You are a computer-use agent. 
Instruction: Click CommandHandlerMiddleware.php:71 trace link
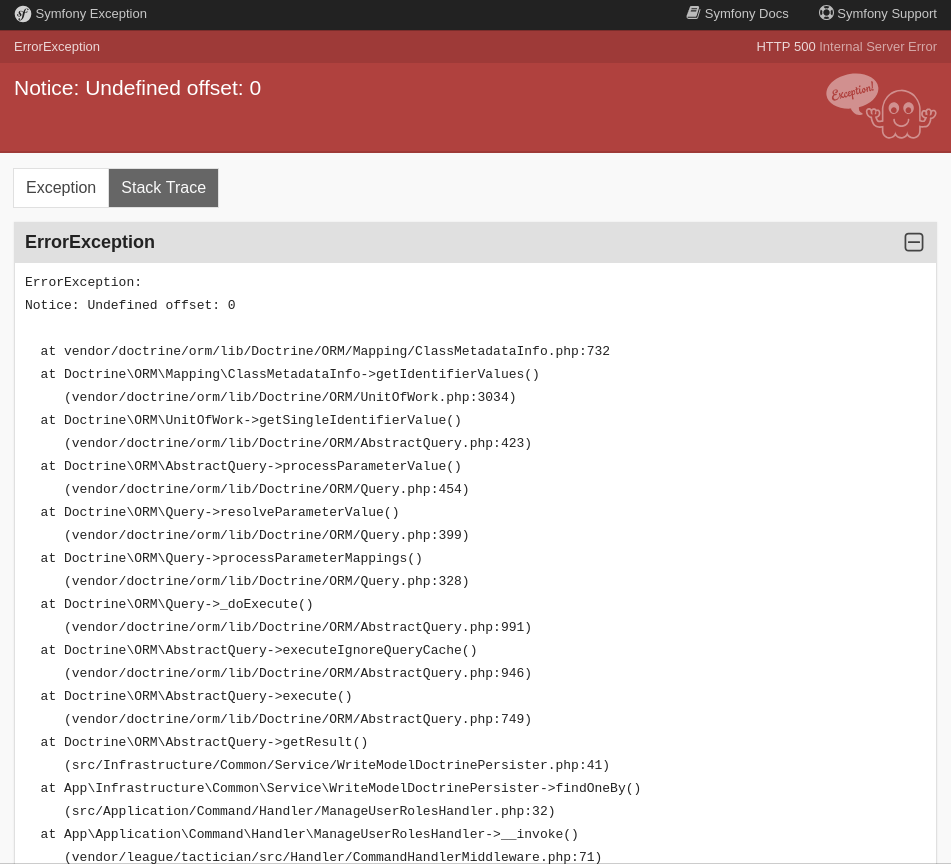point(332,857)
